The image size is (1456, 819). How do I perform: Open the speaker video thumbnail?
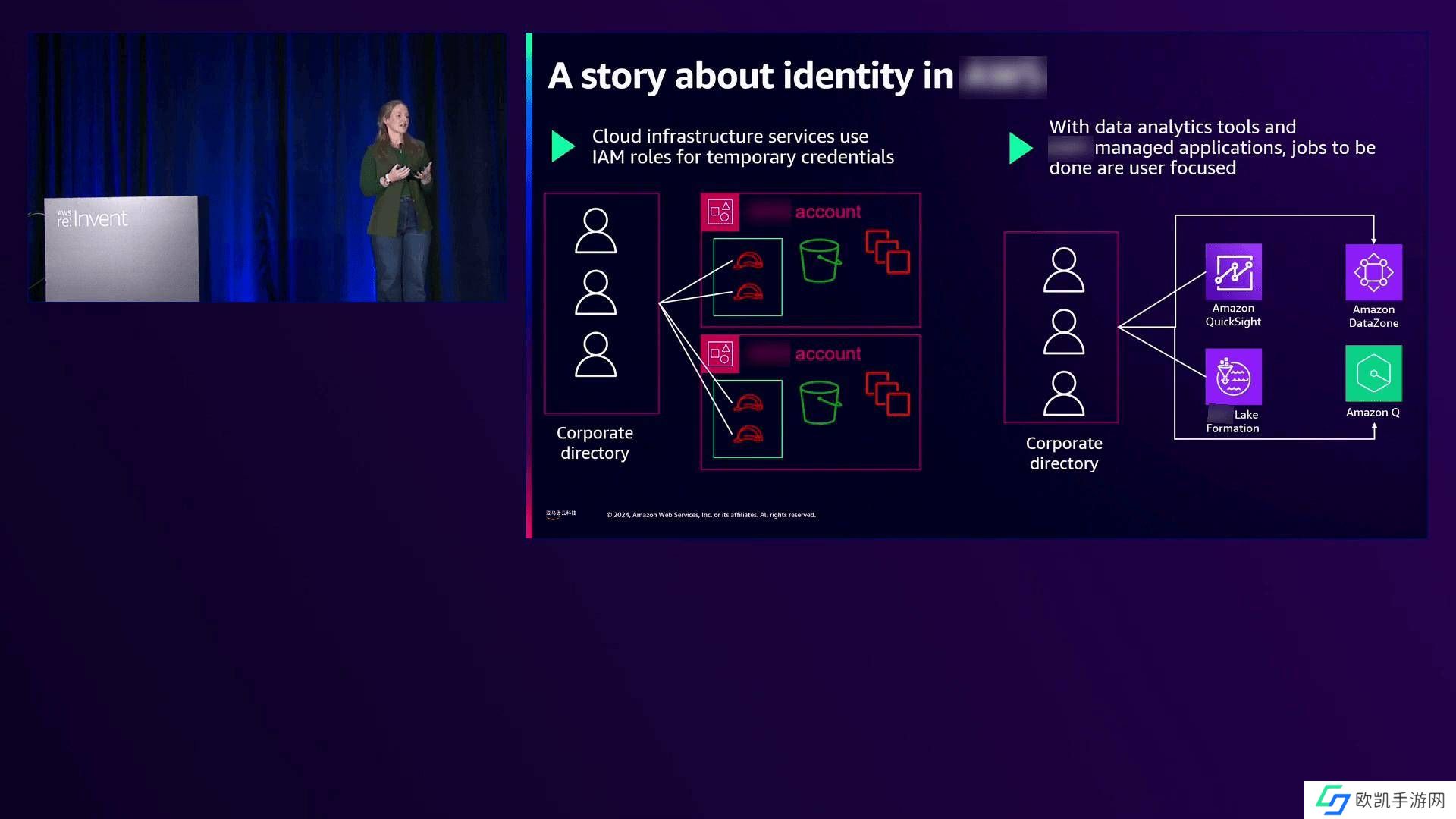point(267,167)
